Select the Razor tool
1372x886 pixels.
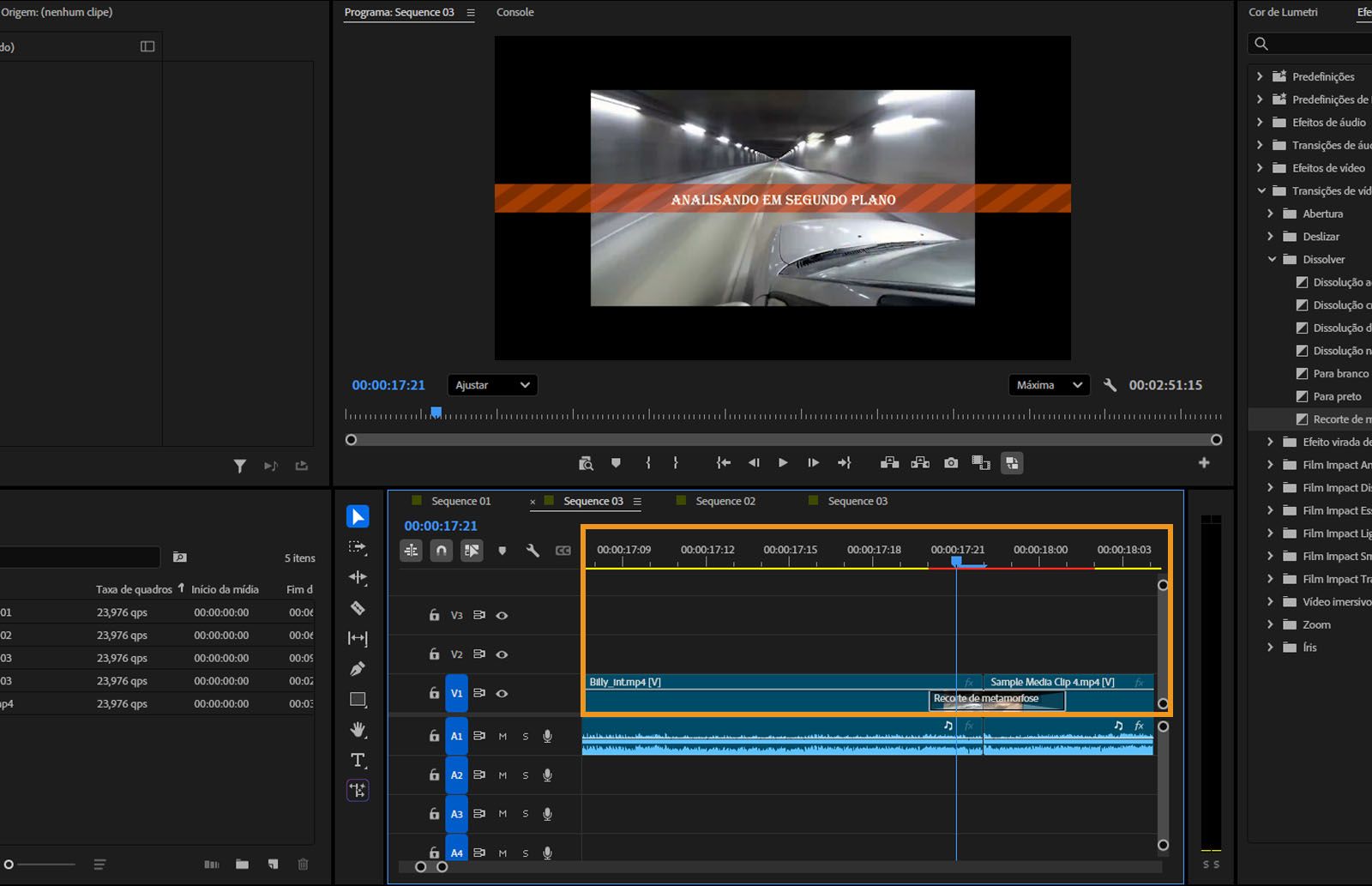coord(358,608)
